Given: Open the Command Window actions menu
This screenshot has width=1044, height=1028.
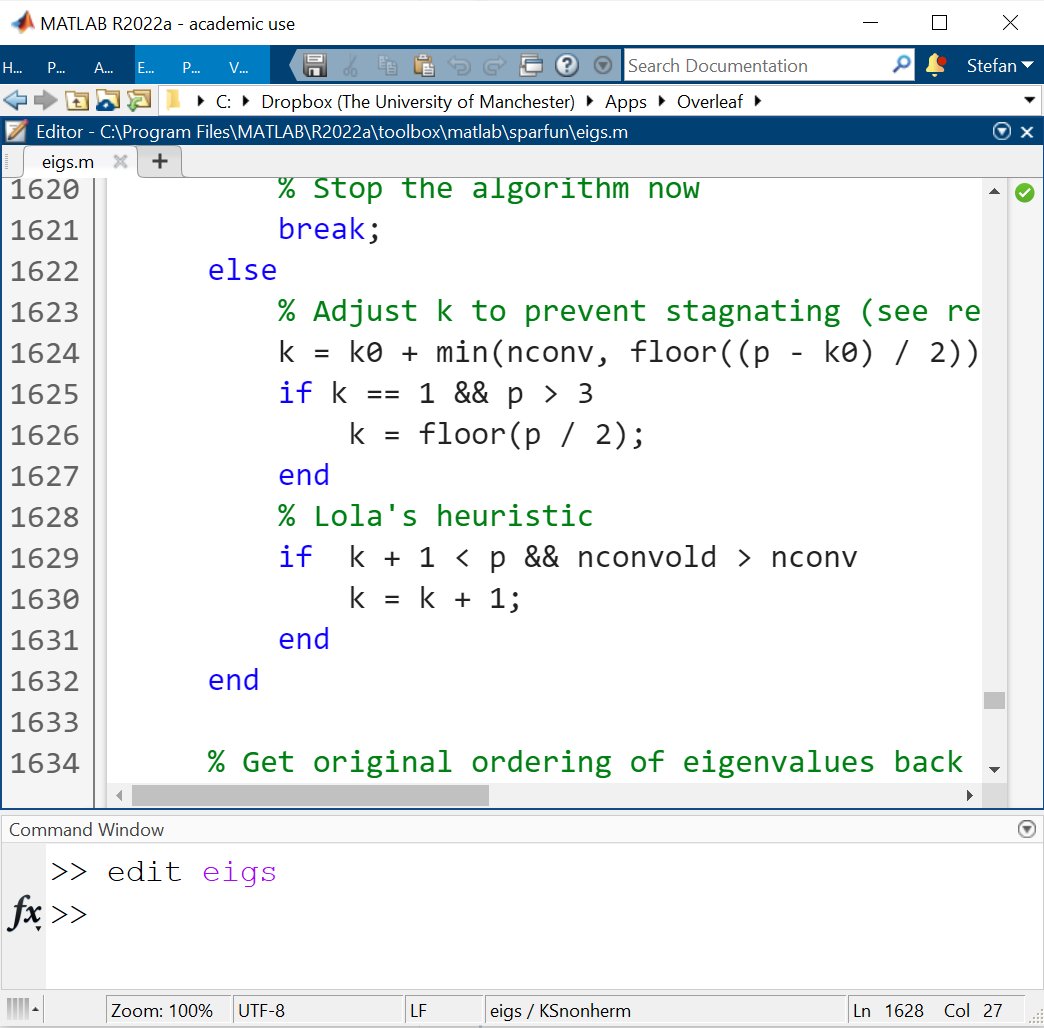Looking at the screenshot, I should (1026, 828).
